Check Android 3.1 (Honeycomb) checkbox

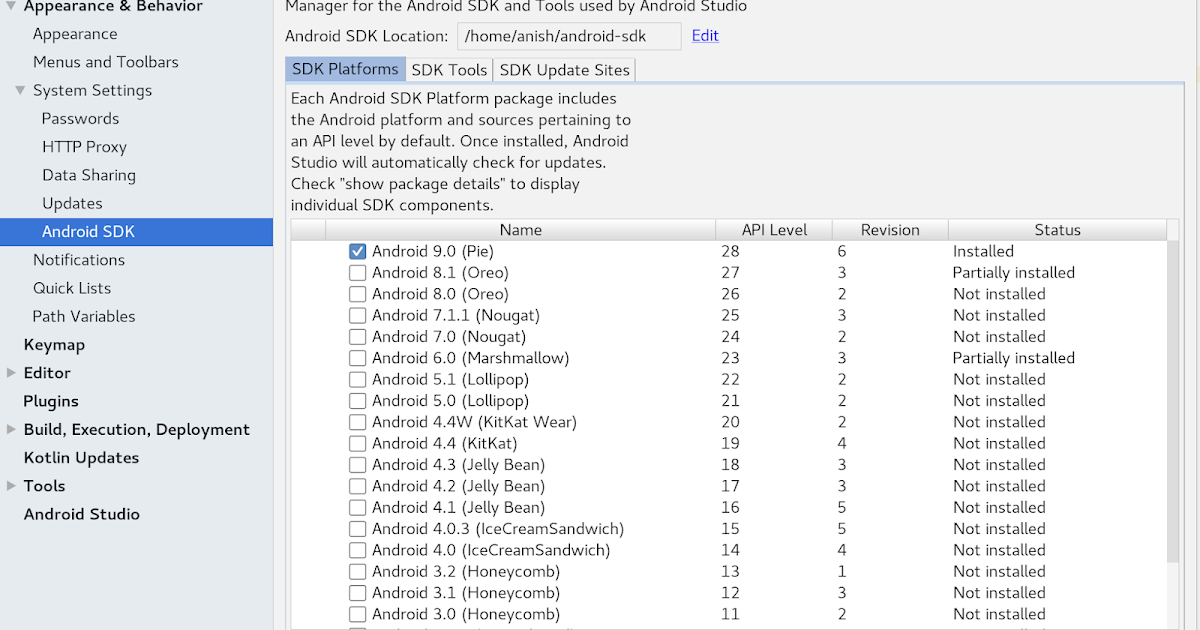pos(357,593)
